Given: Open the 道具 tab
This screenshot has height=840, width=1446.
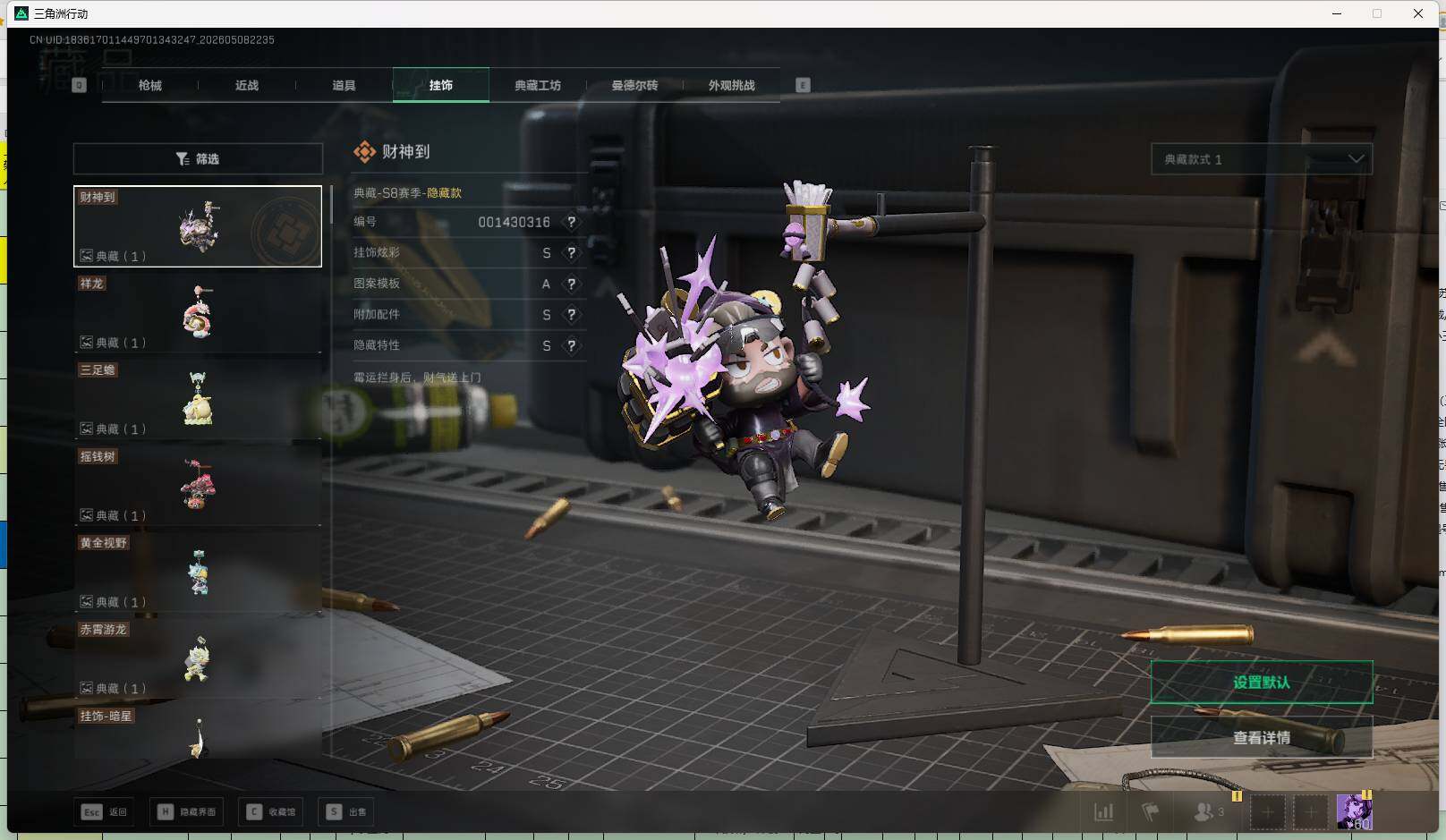Looking at the screenshot, I should [x=344, y=85].
